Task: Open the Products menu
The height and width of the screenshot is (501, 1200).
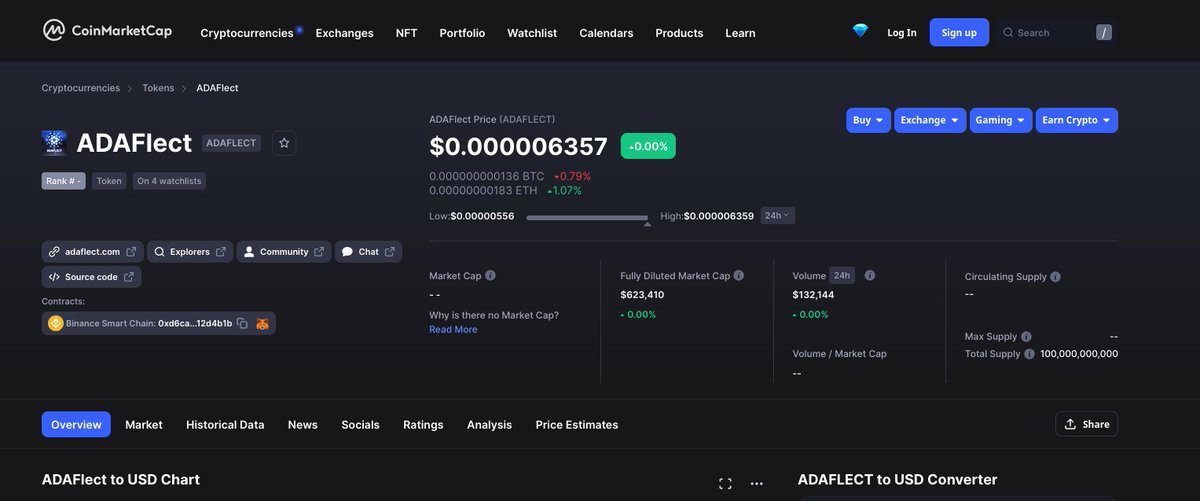Action: 679,33
